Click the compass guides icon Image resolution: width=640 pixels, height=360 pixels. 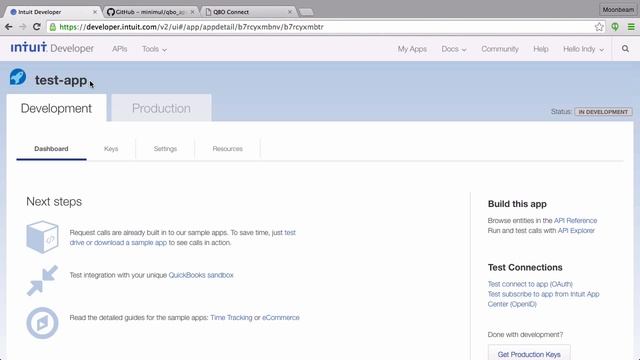point(42,323)
